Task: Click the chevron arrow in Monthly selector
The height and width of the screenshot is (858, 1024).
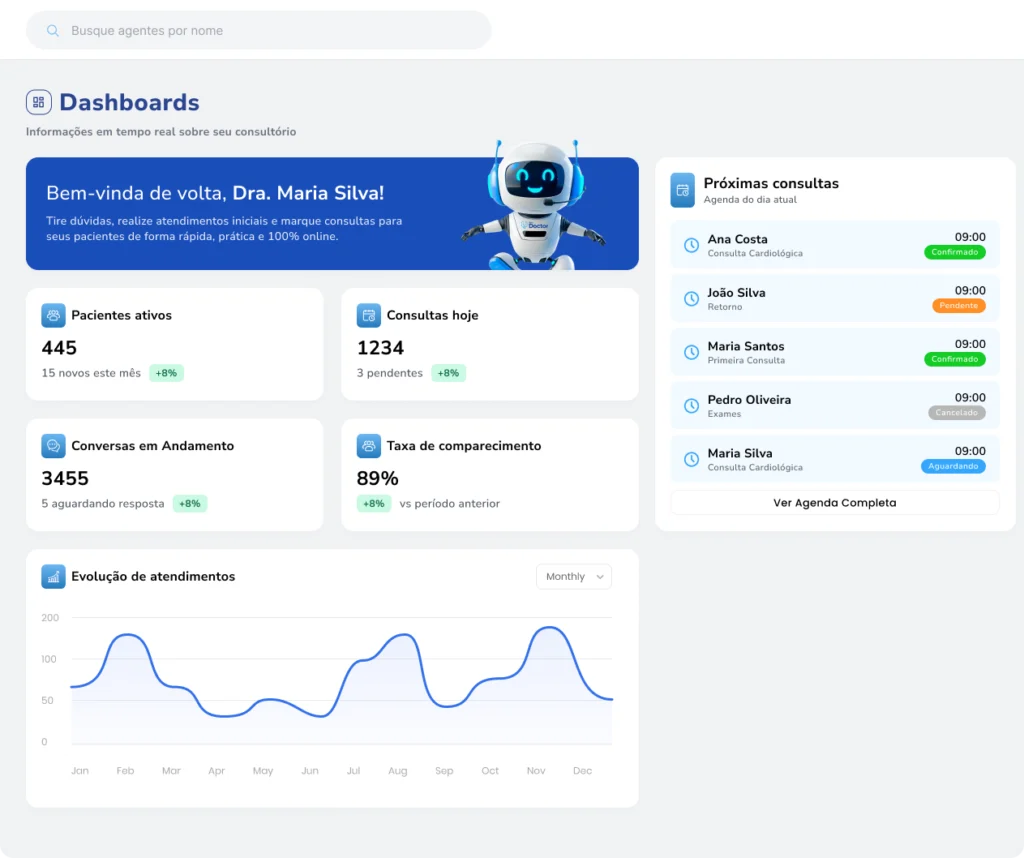Action: 600,577
